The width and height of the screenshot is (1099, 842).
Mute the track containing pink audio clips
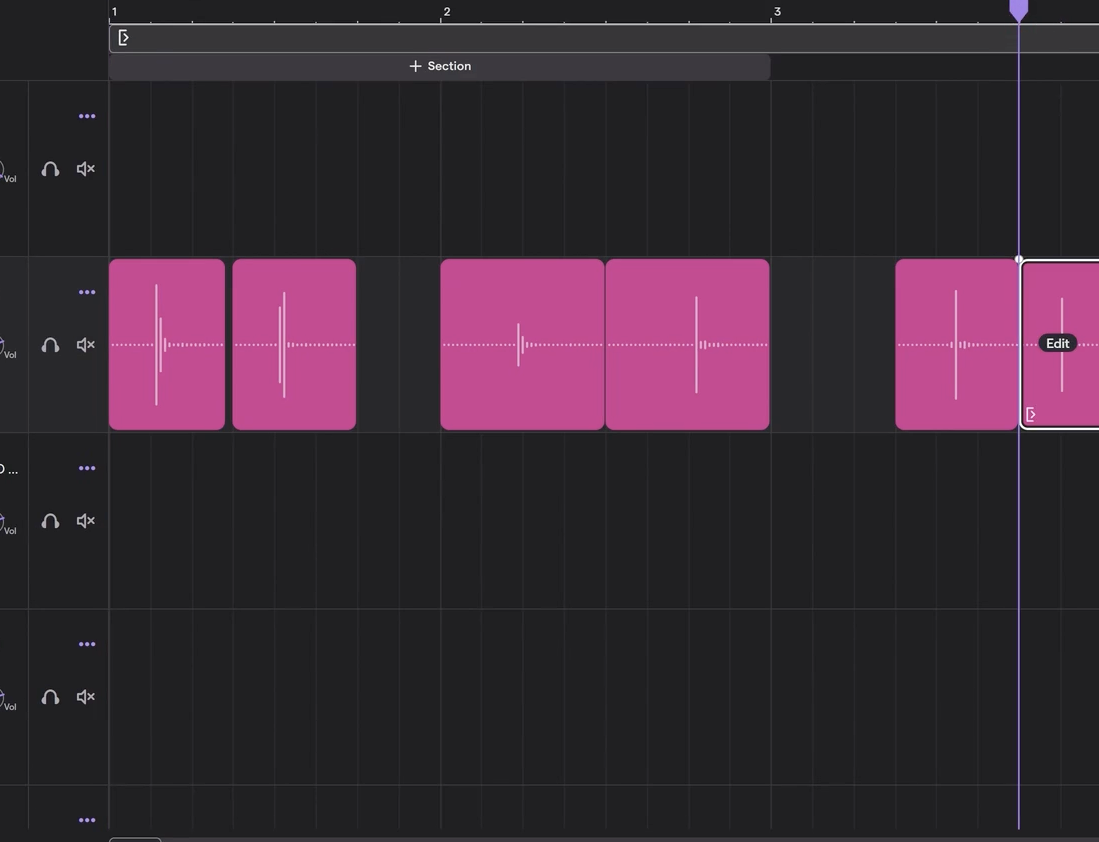pyautogui.click(x=86, y=345)
